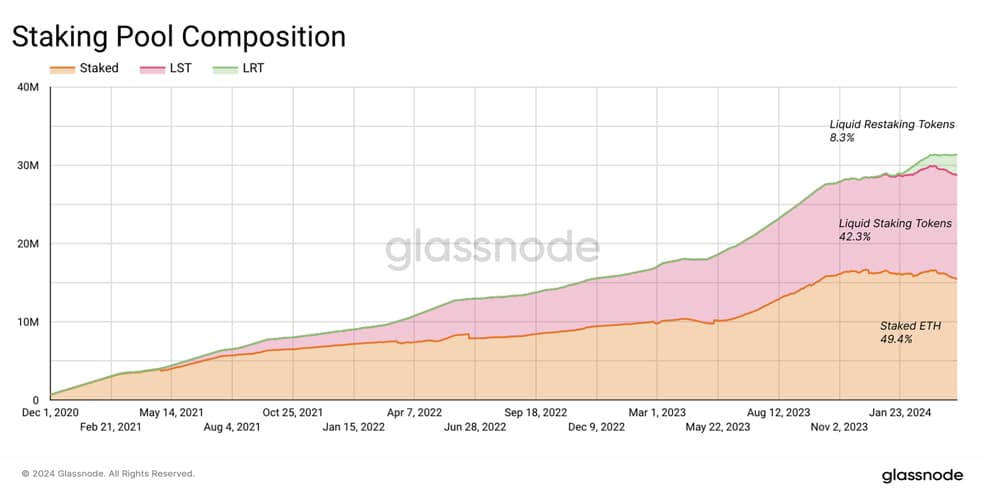Click the Sep 18, 2022 date label
This screenshot has height=500, width=984.
(535, 412)
